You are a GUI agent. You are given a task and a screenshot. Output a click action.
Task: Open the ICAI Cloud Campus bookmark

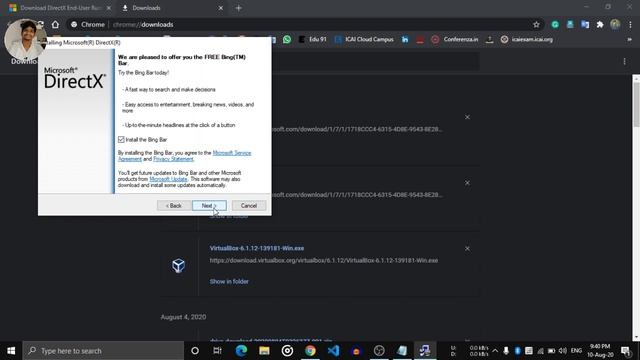coord(364,39)
